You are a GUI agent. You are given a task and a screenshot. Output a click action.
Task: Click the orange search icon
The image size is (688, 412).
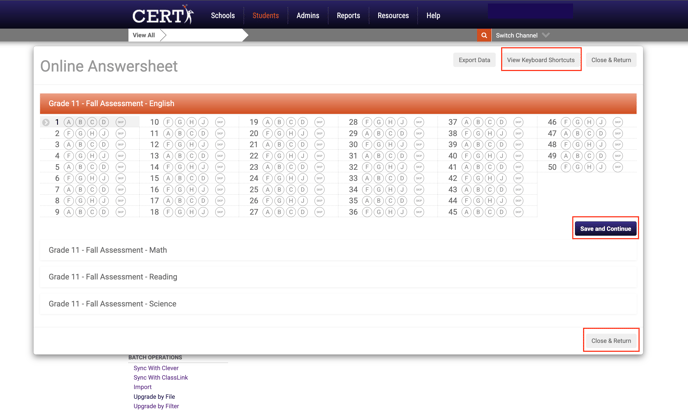click(x=484, y=35)
